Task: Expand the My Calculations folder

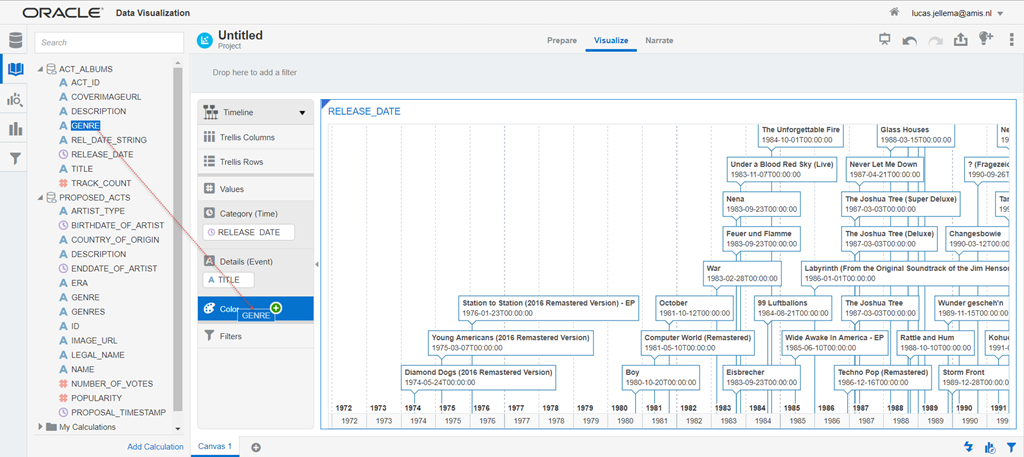Action: pyautogui.click(x=41, y=427)
